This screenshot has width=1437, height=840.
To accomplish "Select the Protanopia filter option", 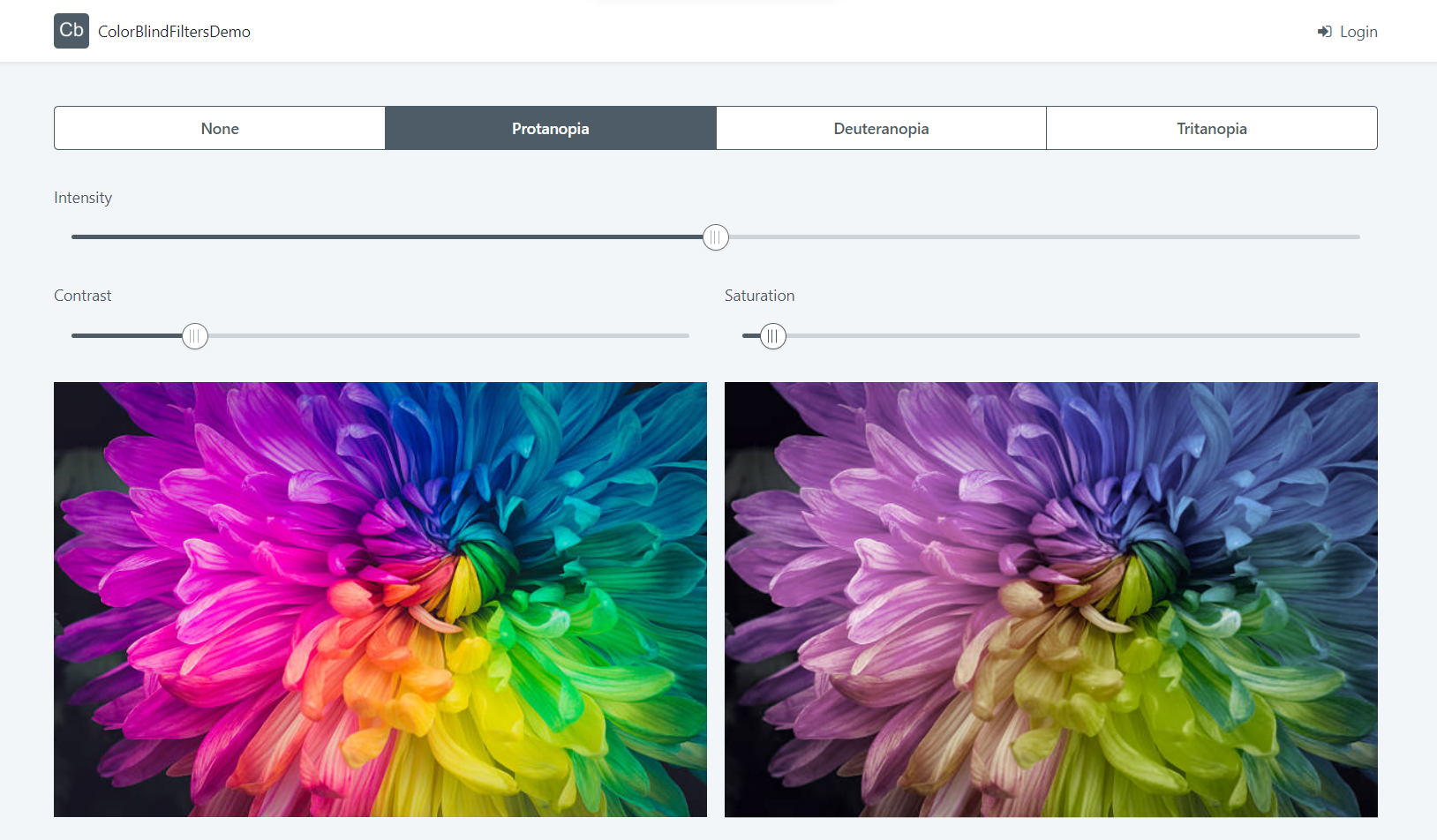I will 551,128.
